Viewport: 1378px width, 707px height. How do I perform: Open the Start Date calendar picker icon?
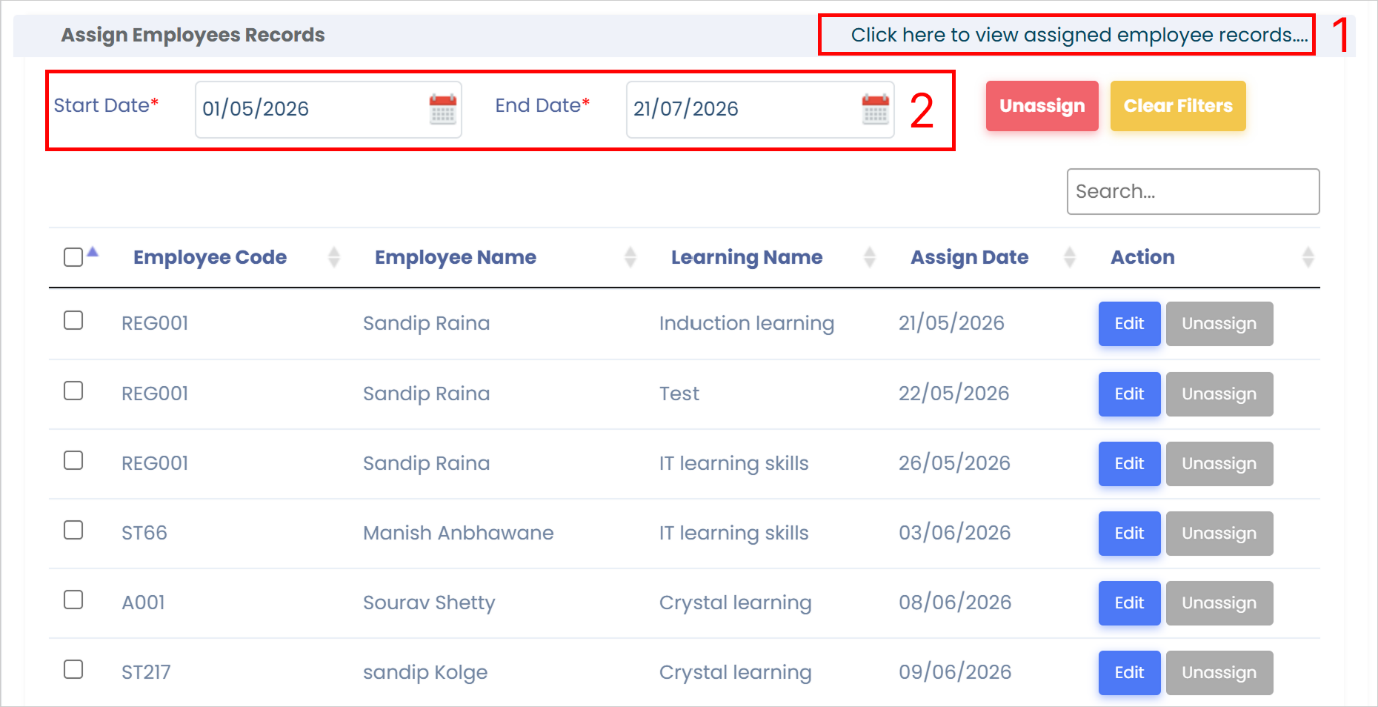[443, 109]
